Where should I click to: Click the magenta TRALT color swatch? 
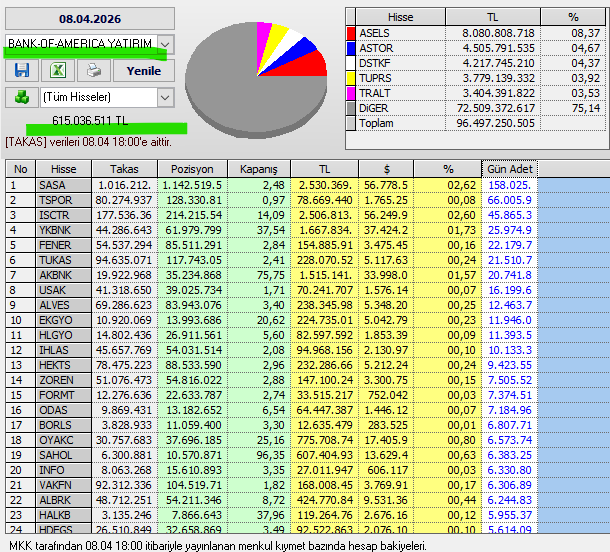tap(351, 93)
